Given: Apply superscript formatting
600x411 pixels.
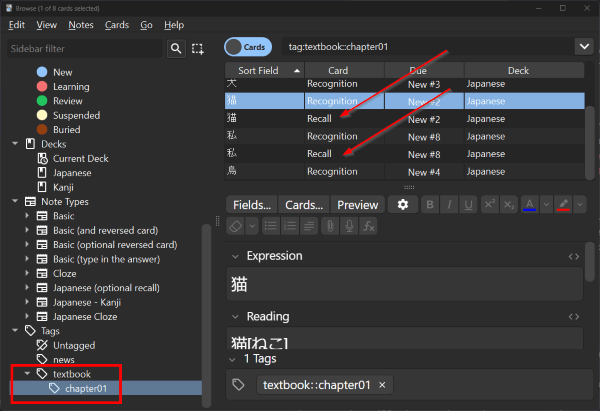Looking at the screenshot, I should click(490, 205).
